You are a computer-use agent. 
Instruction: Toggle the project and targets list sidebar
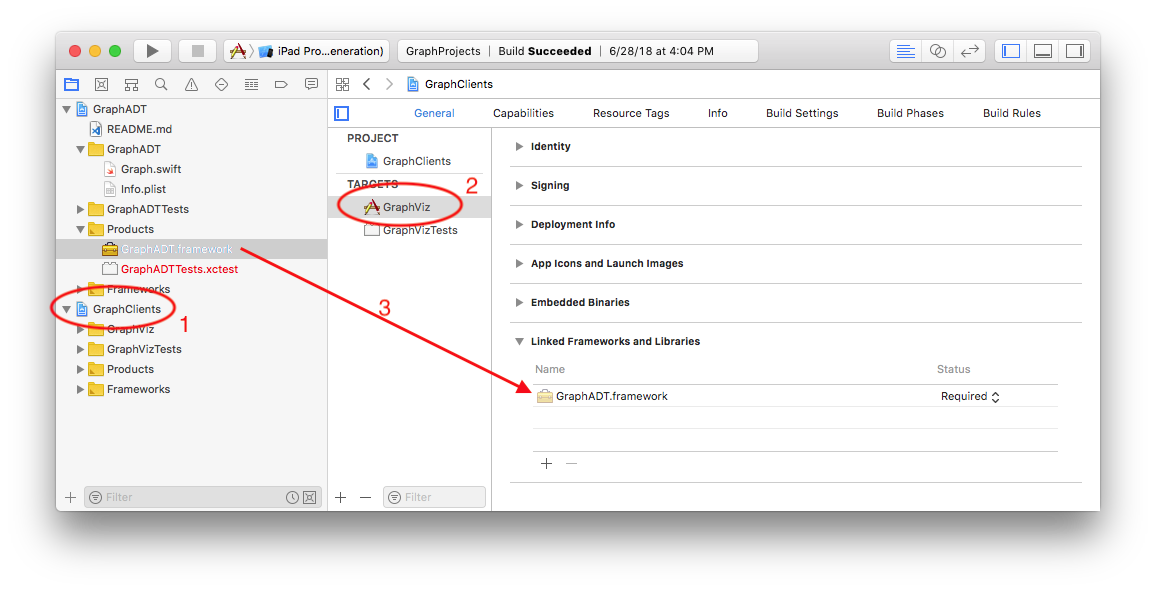click(341, 113)
